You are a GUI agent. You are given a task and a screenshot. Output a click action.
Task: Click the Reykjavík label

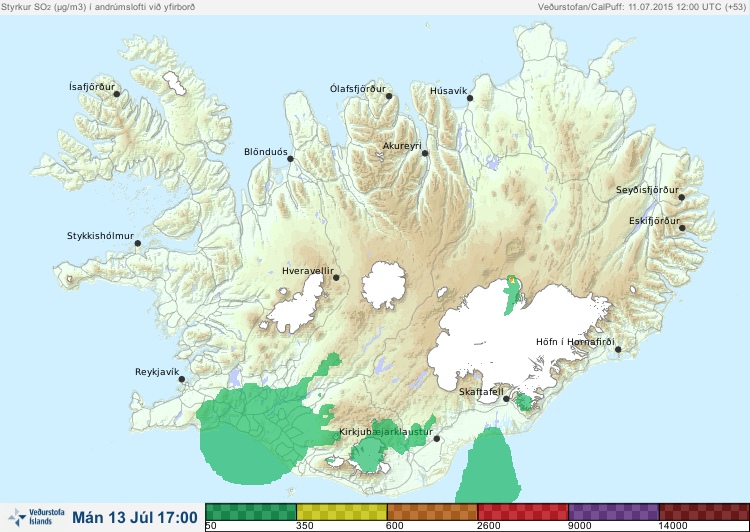click(157, 372)
